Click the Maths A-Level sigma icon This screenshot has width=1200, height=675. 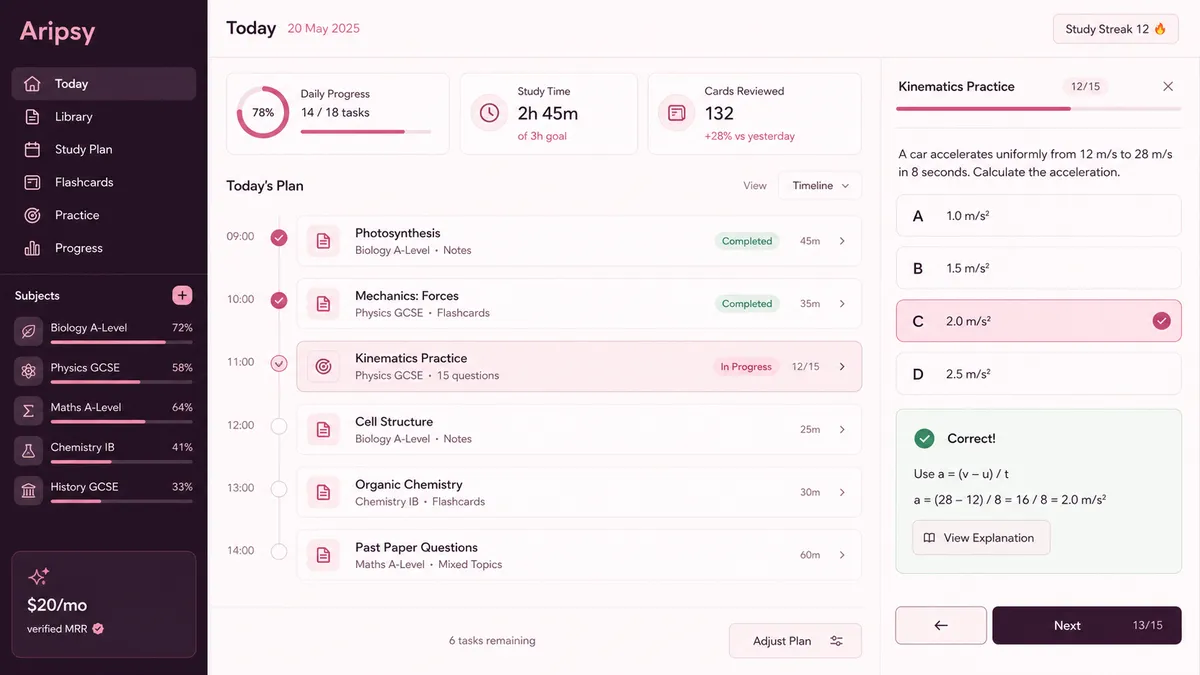[28, 411]
